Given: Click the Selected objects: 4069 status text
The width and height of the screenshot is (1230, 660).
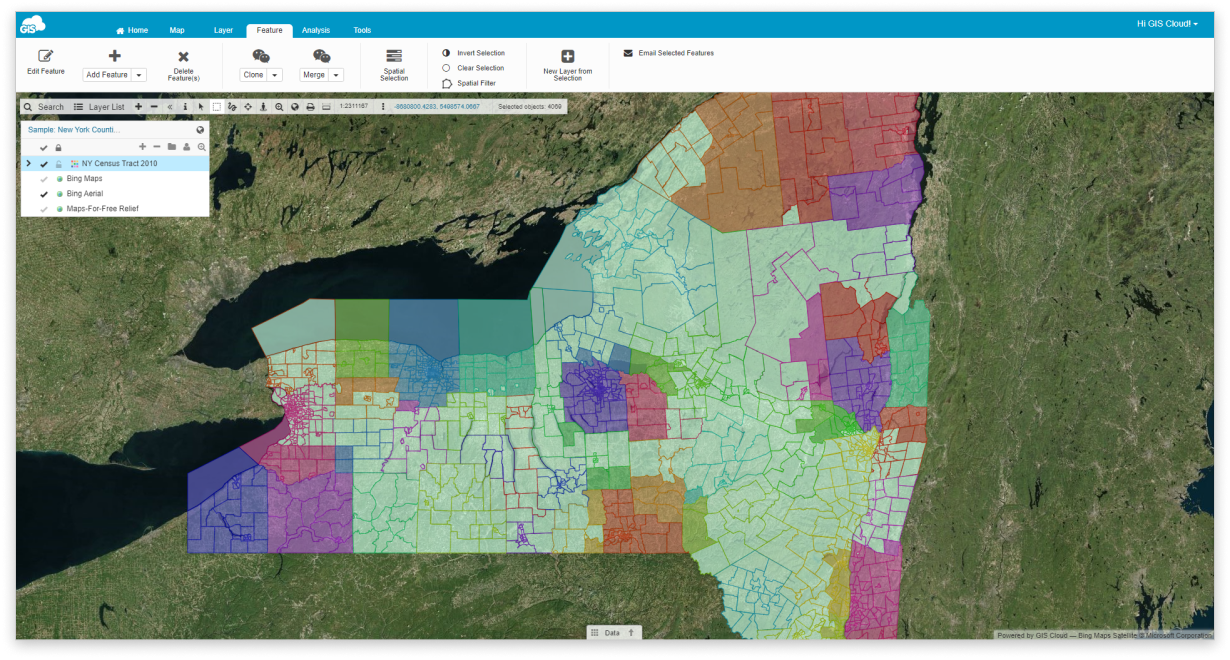Looking at the screenshot, I should [x=530, y=106].
